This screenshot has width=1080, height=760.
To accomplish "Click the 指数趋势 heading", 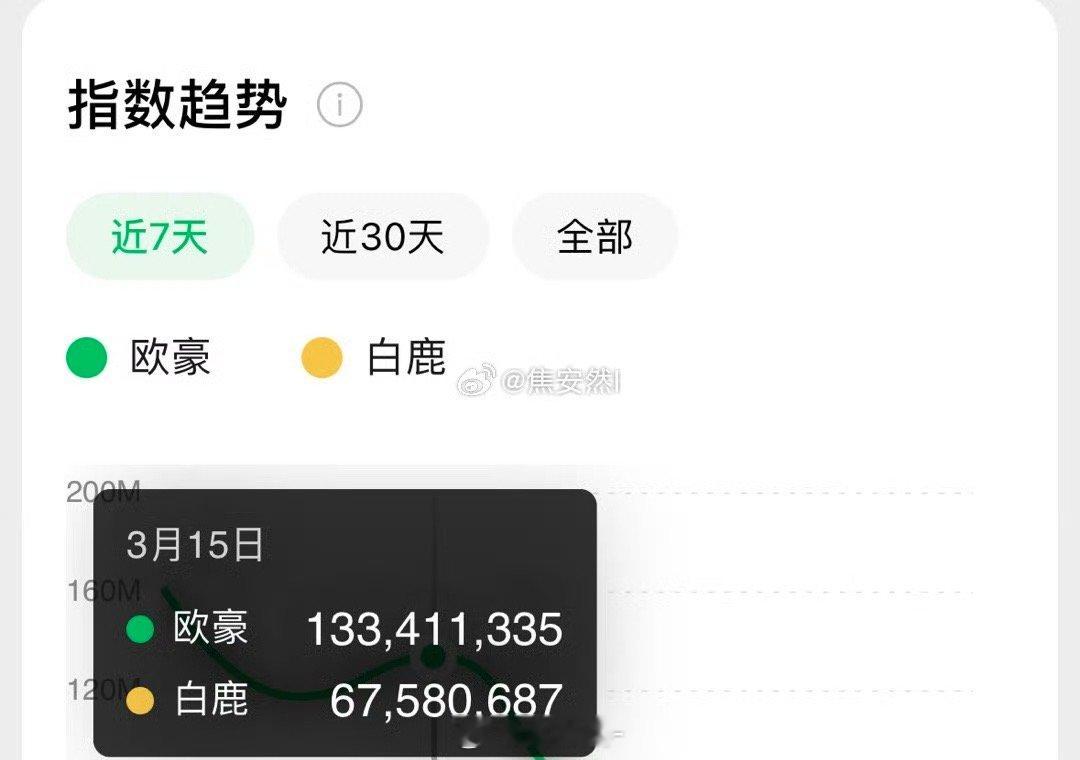I will point(177,104).
